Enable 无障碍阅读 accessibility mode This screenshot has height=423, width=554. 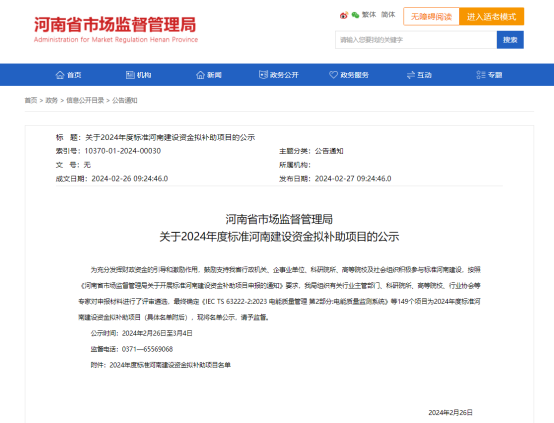431,17
